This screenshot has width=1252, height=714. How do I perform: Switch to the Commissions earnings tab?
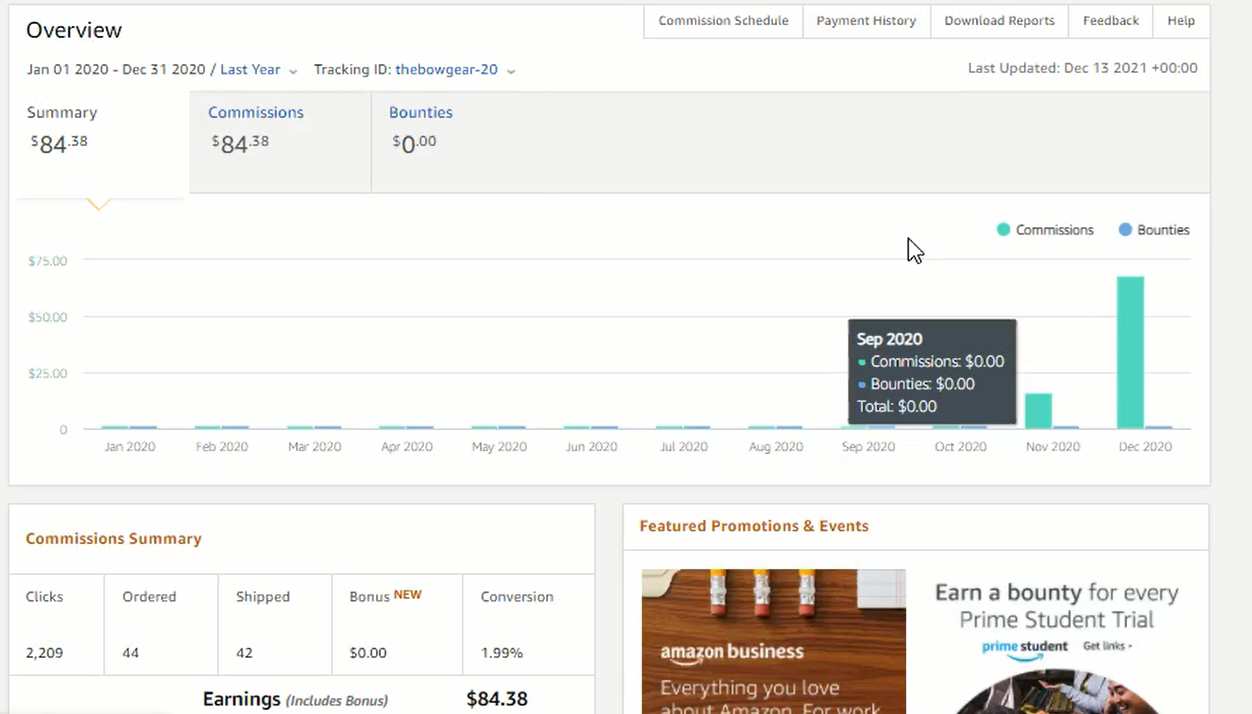[x=280, y=142]
